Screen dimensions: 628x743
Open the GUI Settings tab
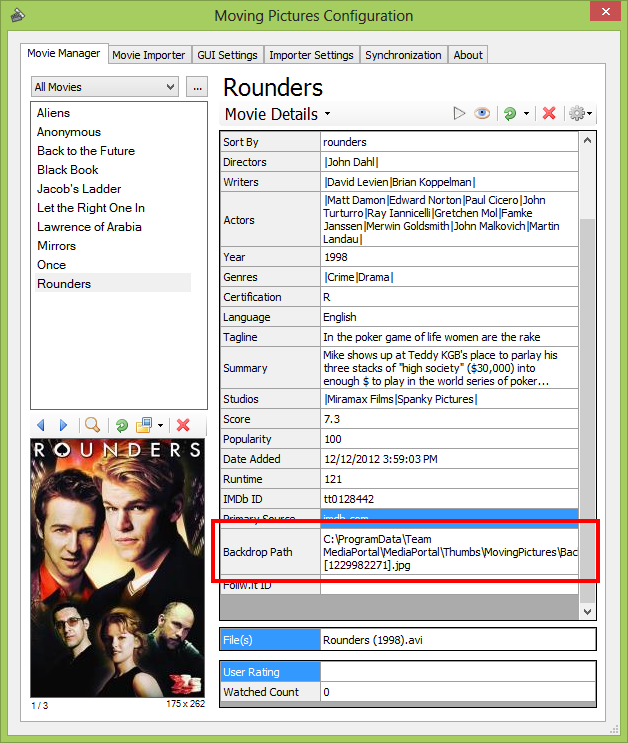click(x=229, y=55)
